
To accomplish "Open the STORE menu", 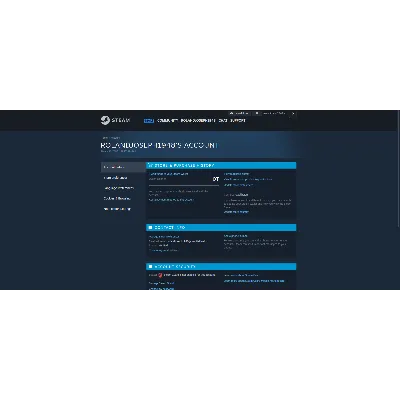I will pos(149,120).
